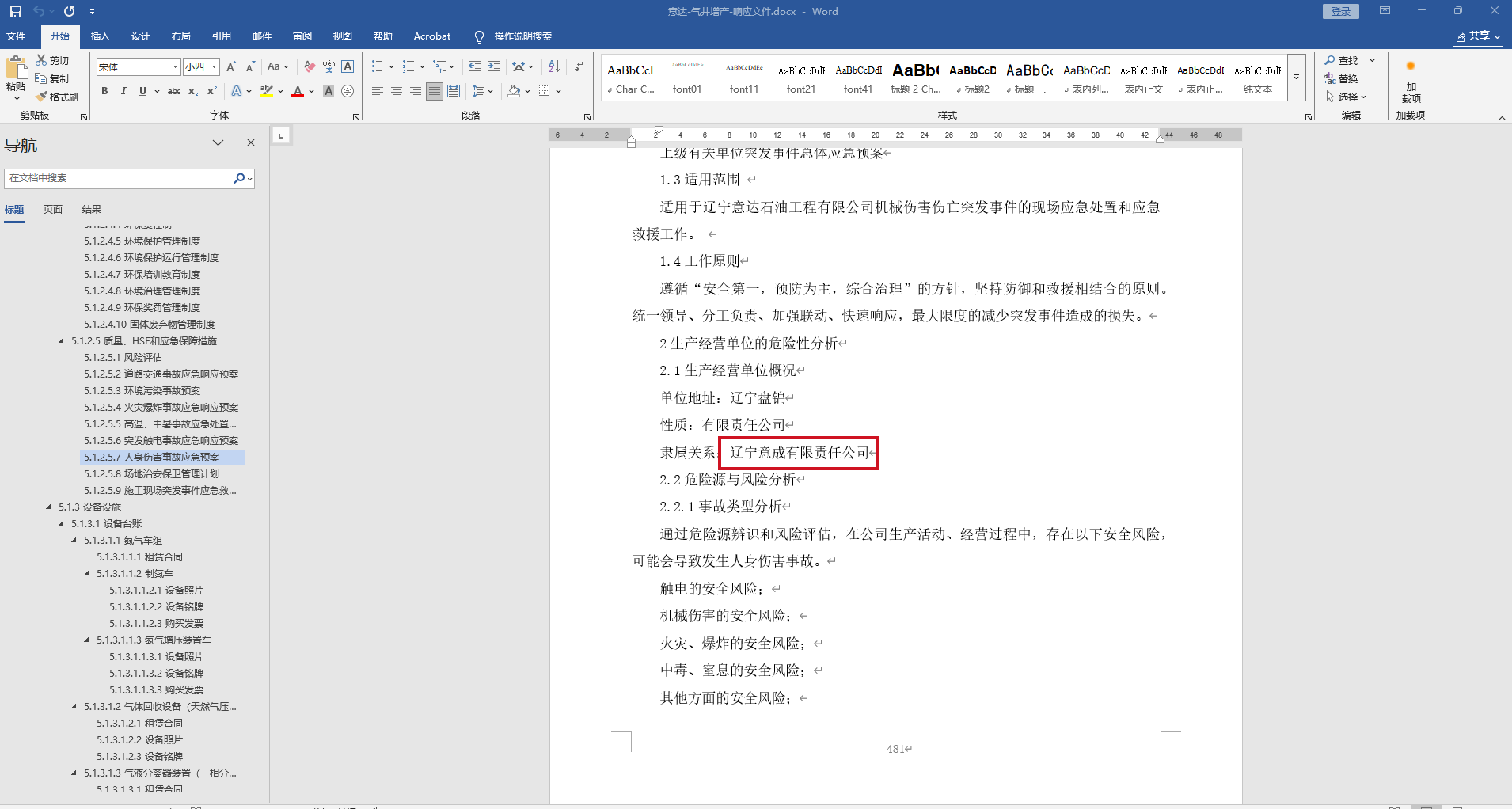Apply the text highlight color
Viewport: 1512px width, 809px height.
[x=267, y=91]
